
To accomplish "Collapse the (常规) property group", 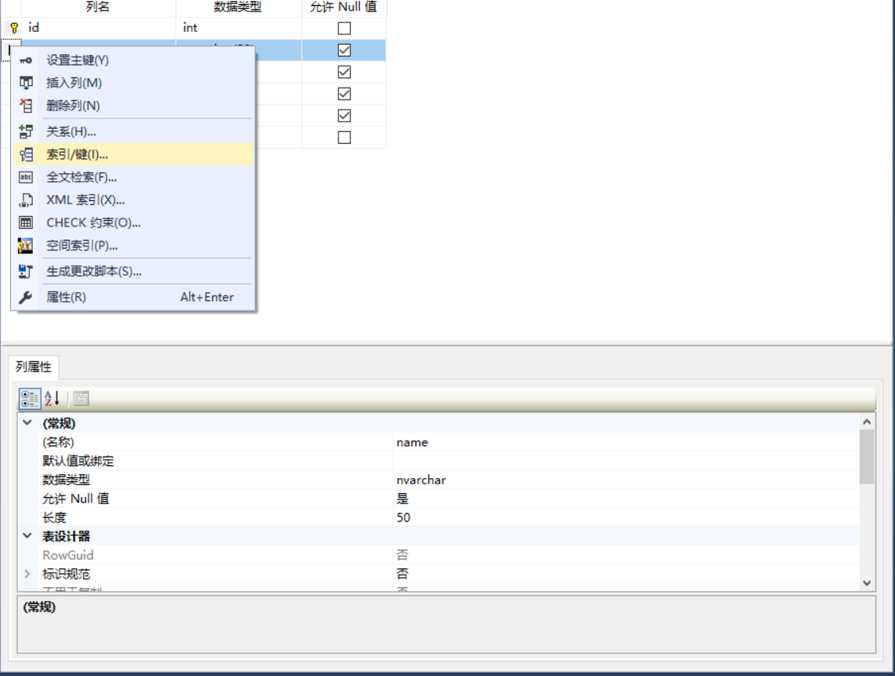I will coord(27,423).
